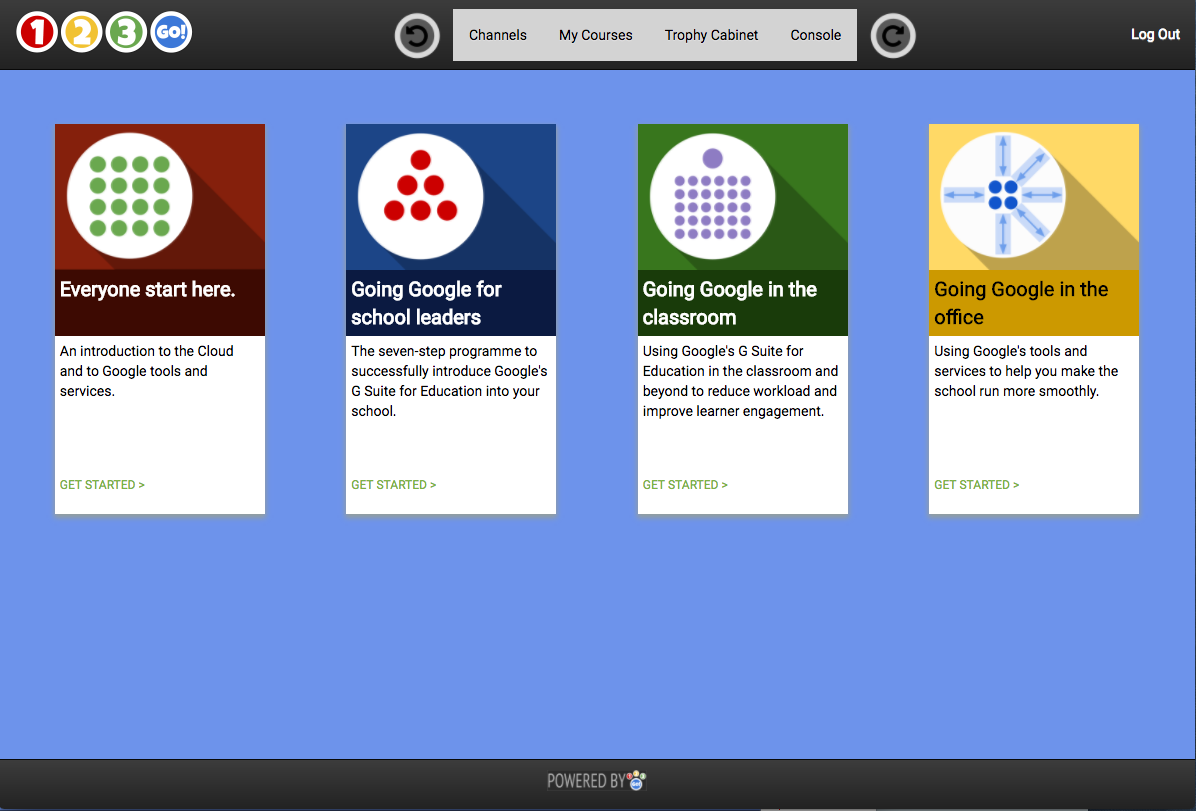Open the Console tab
This screenshot has width=1196, height=811.
(815, 35)
